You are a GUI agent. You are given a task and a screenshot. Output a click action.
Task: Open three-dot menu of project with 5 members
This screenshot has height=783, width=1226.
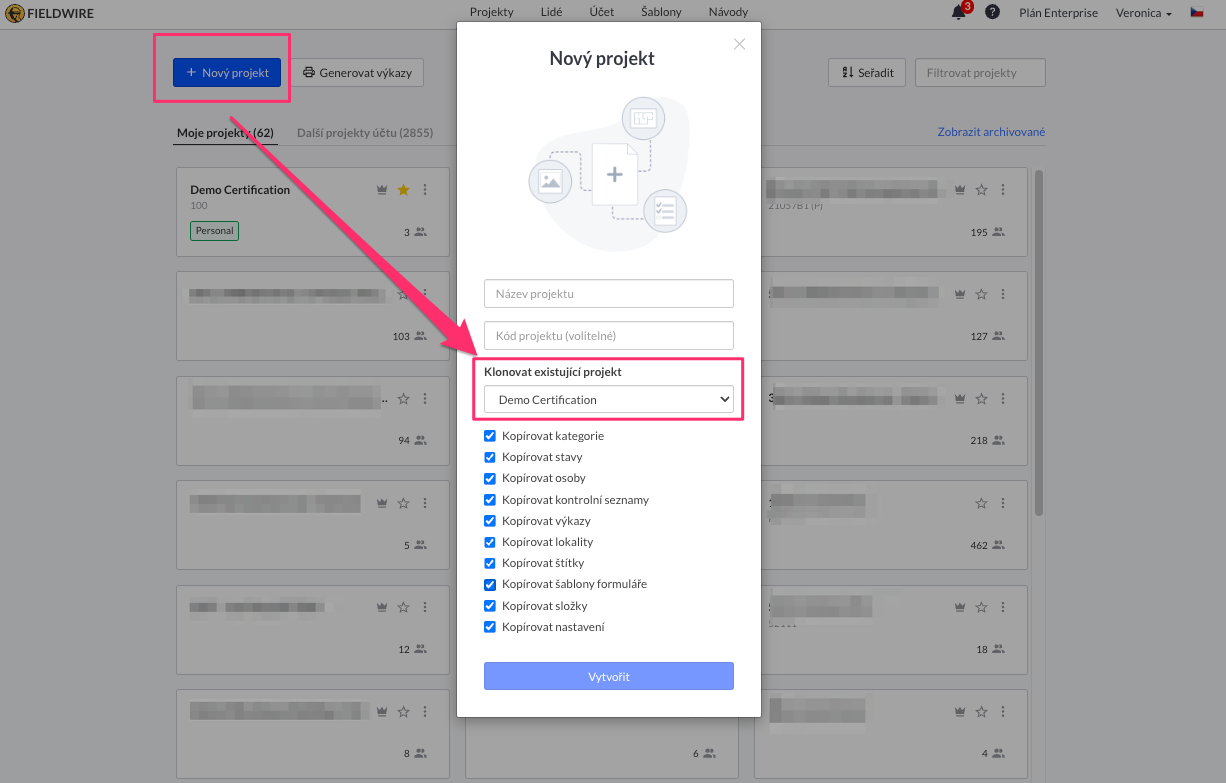point(425,503)
